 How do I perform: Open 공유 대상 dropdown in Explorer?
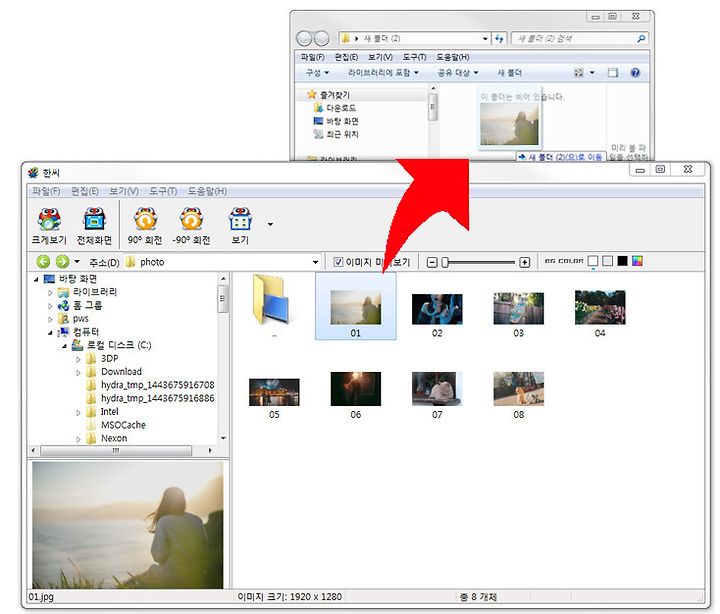458,73
